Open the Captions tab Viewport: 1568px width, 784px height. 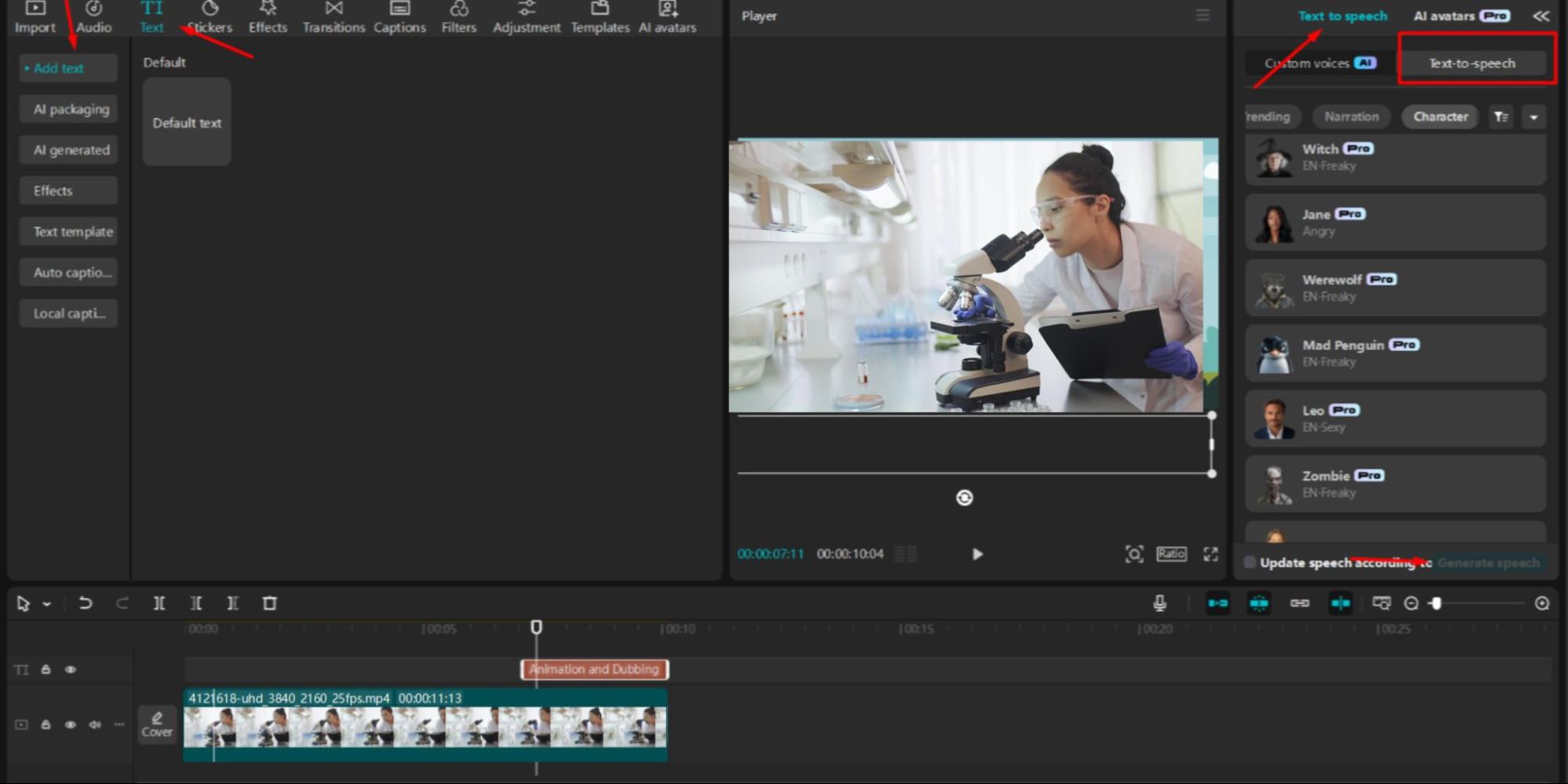tap(399, 17)
